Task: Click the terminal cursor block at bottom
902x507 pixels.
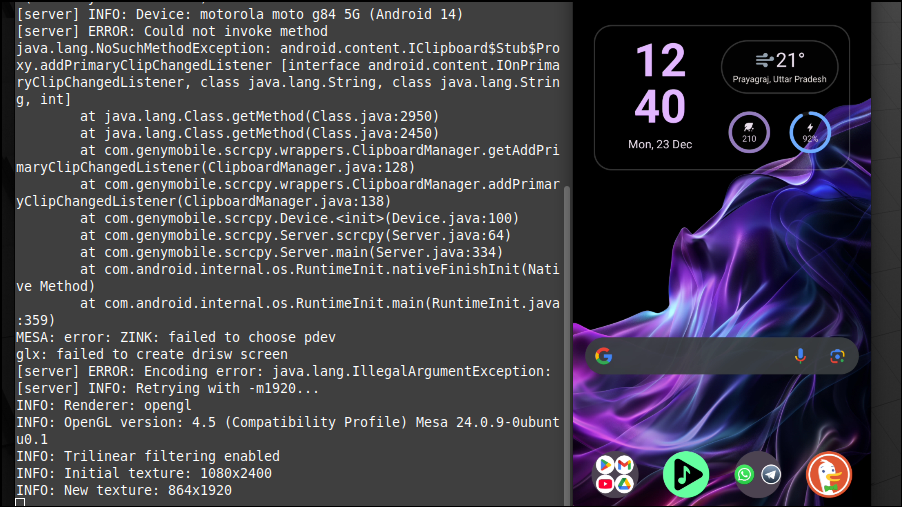Action: coord(20,503)
